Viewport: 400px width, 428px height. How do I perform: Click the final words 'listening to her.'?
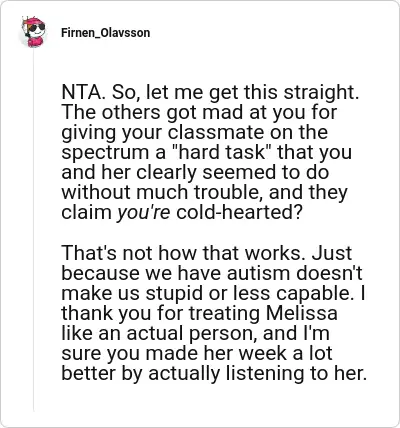point(297,373)
